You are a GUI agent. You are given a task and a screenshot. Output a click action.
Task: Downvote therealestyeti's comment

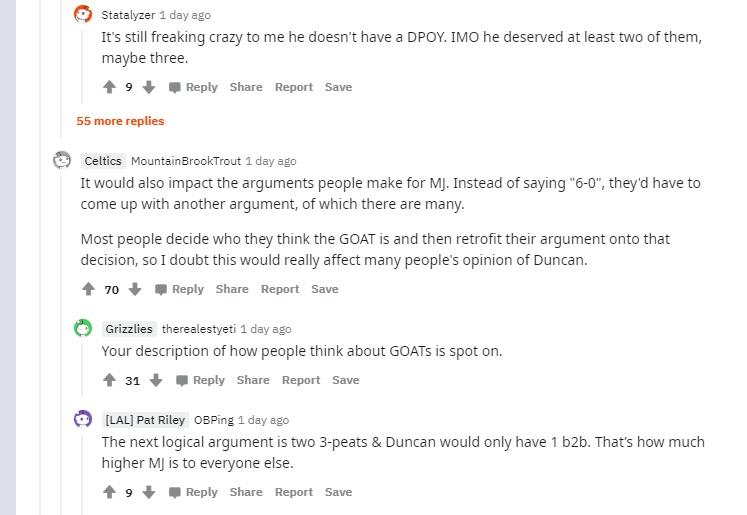[156, 380]
